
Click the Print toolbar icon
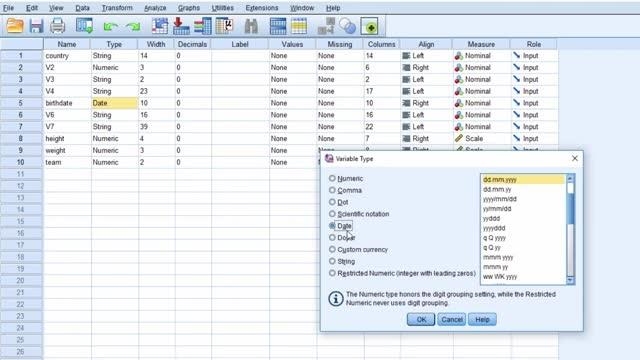tap(58, 26)
